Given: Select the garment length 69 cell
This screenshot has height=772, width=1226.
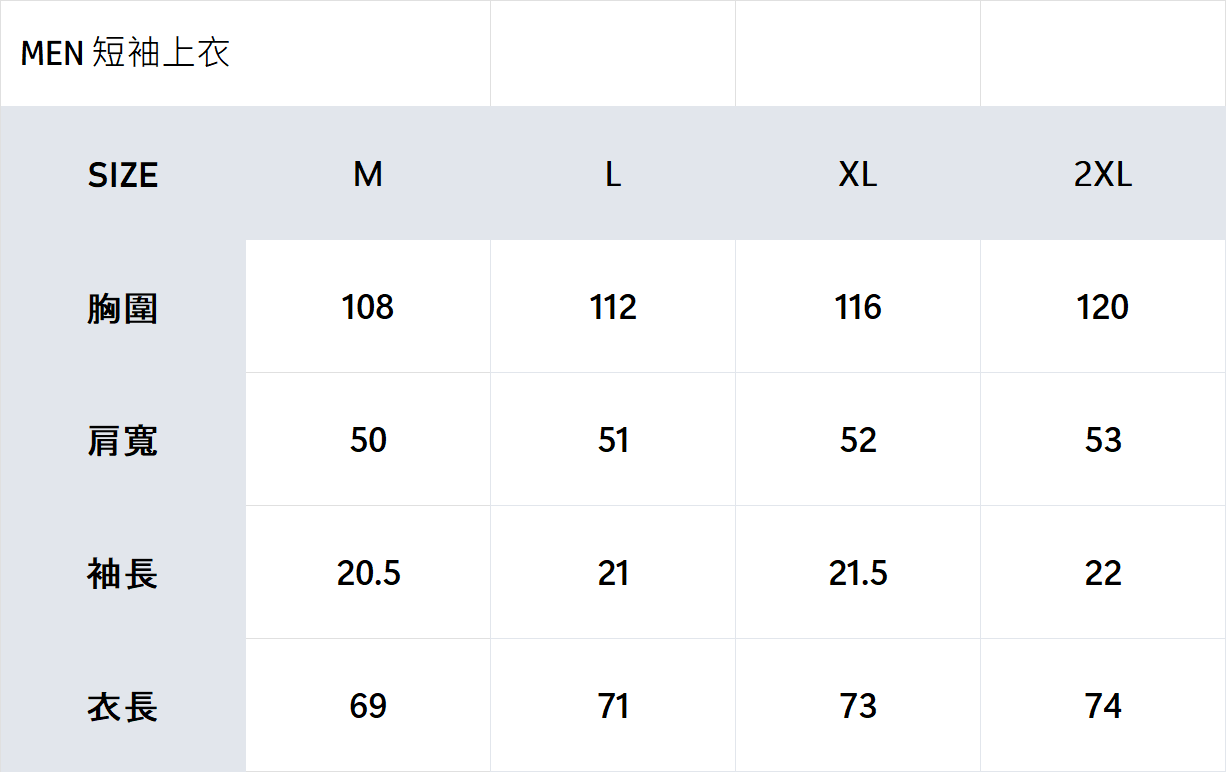Looking at the screenshot, I should click(x=368, y=706).
